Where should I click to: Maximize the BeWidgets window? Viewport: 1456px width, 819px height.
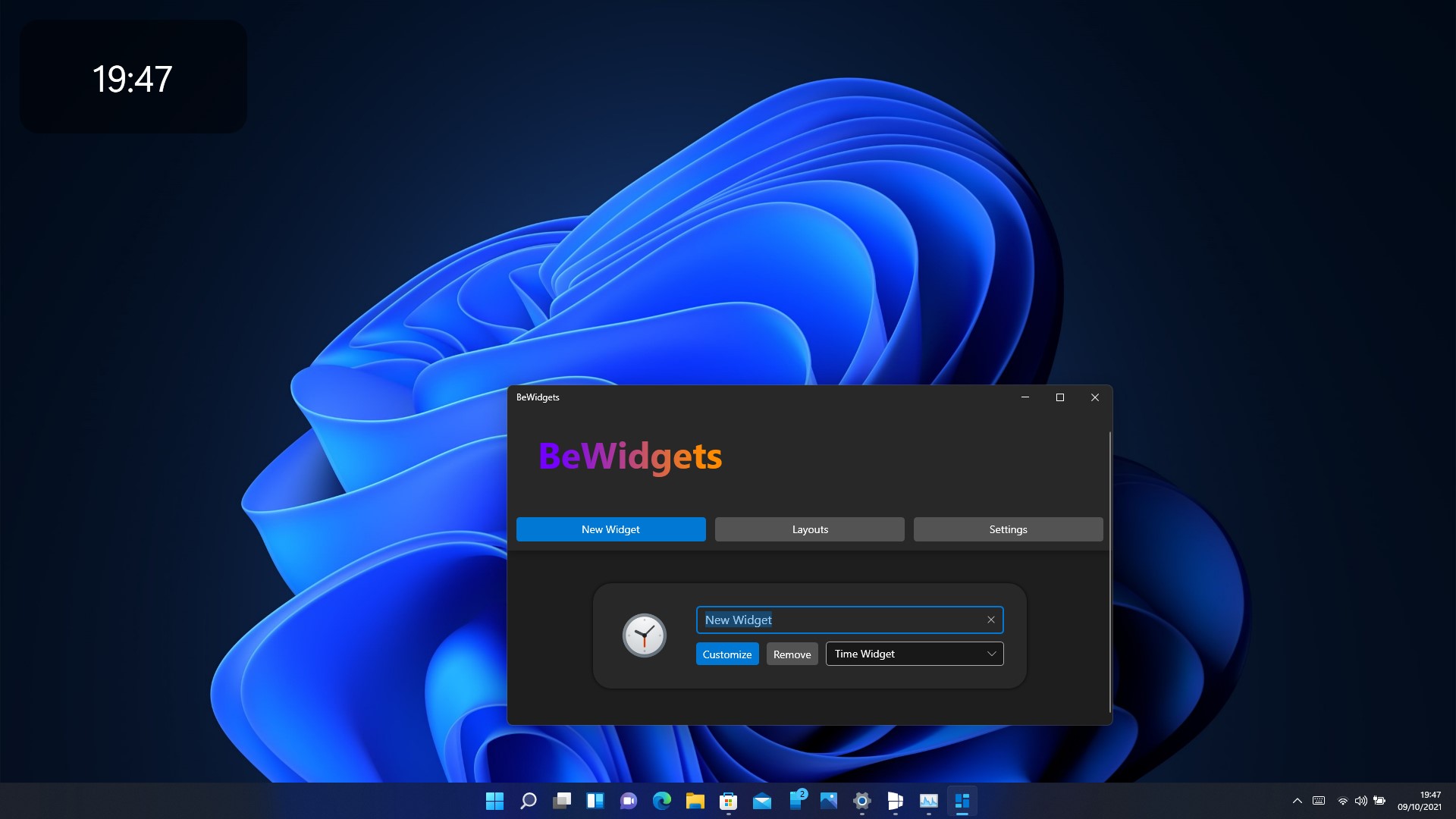1060,397
